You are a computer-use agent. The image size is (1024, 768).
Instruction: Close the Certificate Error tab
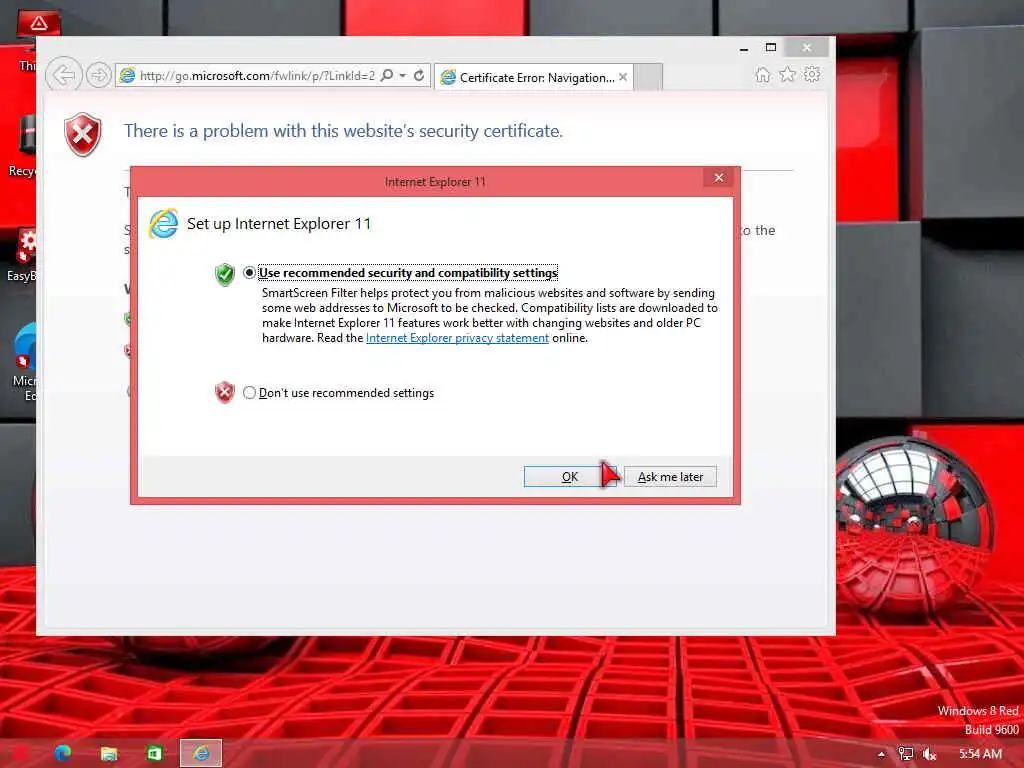click(x=623, y=77)
